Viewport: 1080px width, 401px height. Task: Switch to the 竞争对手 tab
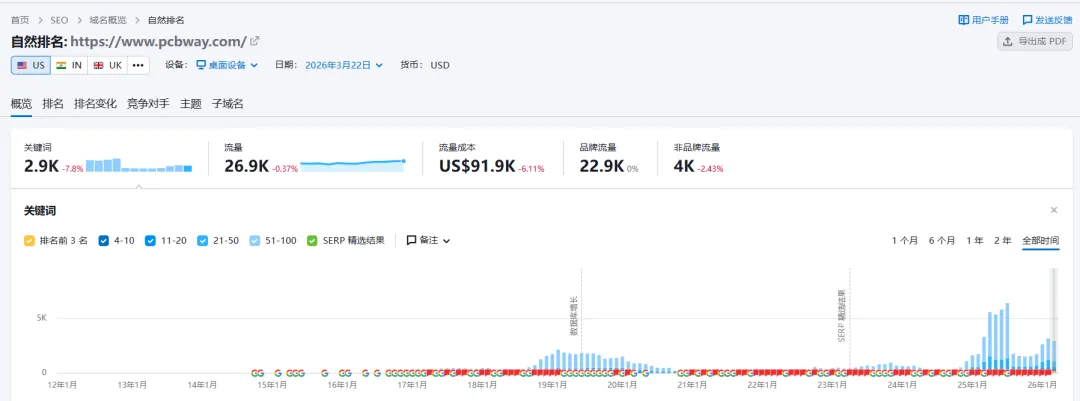point(148,104)
